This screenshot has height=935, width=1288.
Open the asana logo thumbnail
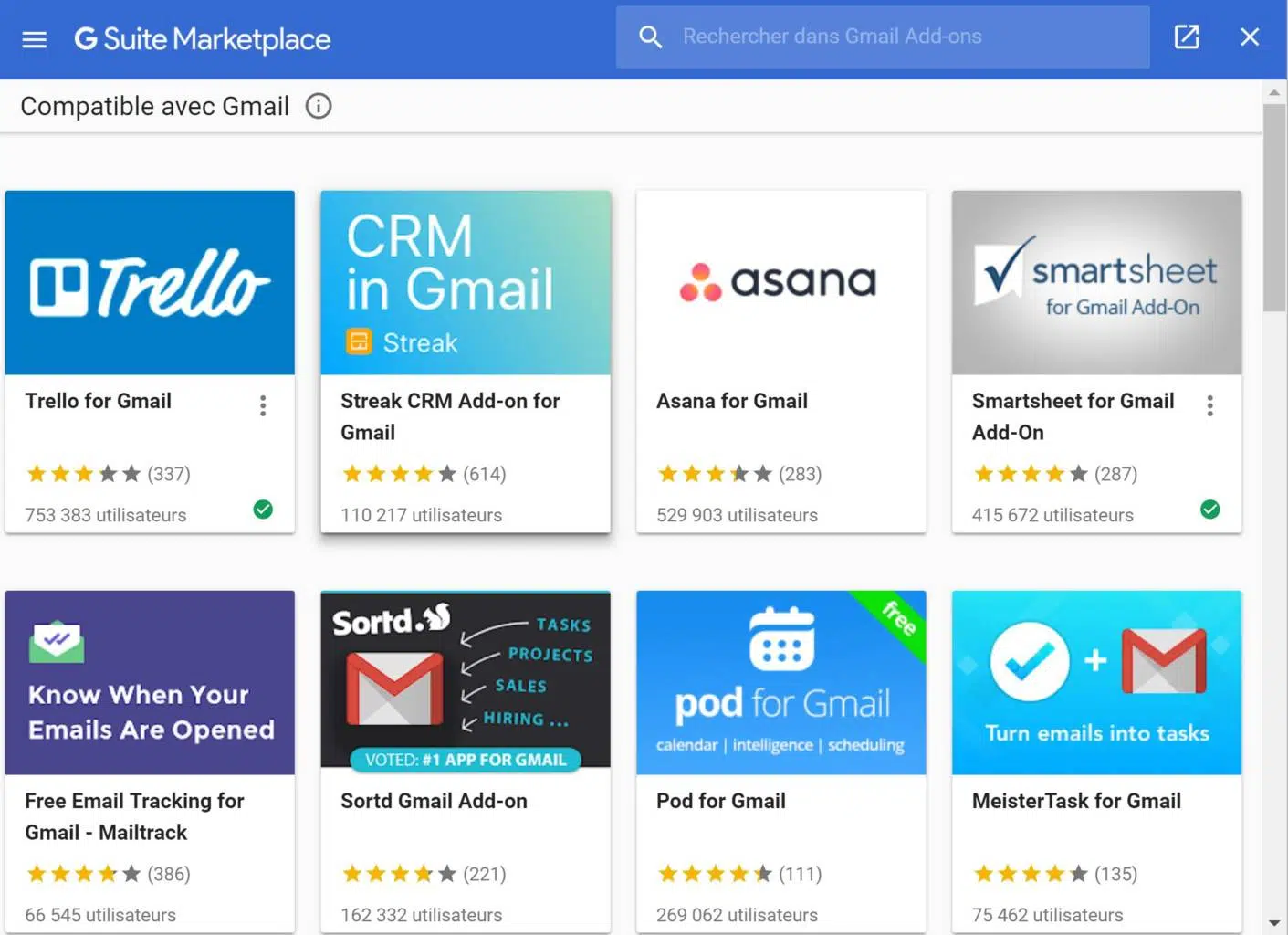pyautogui.click(x=780, y=282)
